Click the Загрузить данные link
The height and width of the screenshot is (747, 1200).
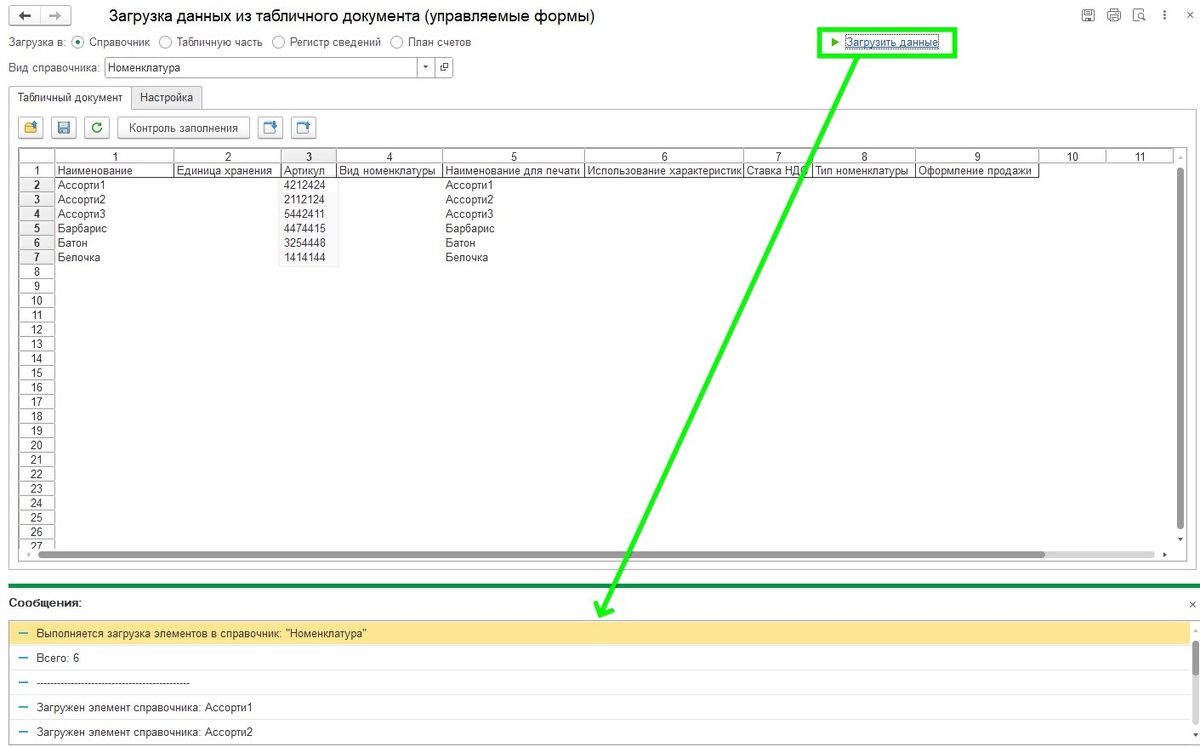pos(892,42)
